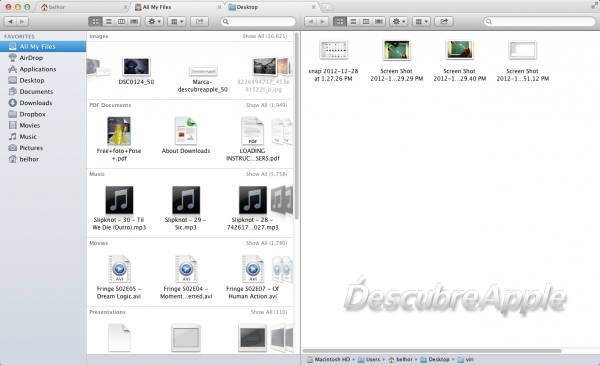
Task: Click Share button in right pane
Action: (x=444, y=21)
